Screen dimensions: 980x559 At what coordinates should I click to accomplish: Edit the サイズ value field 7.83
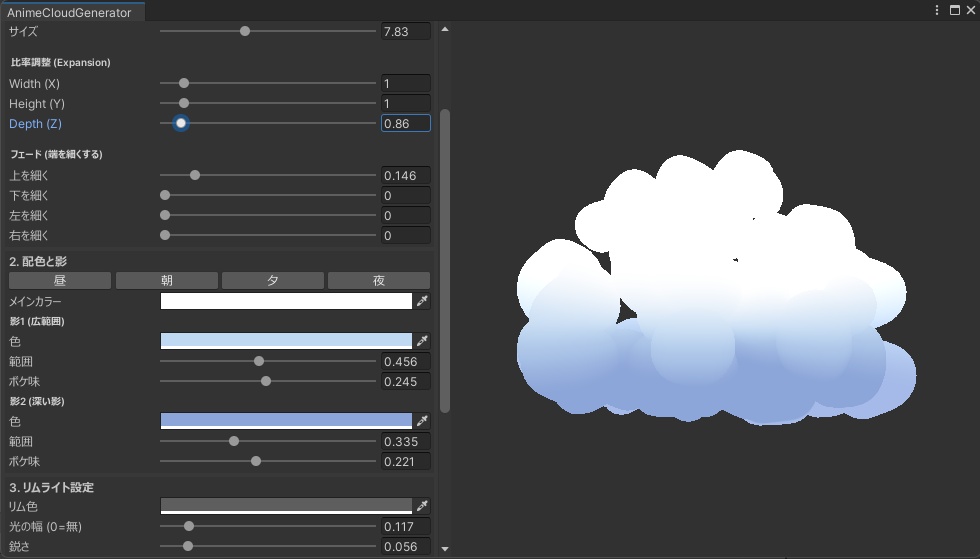[406, 31]
